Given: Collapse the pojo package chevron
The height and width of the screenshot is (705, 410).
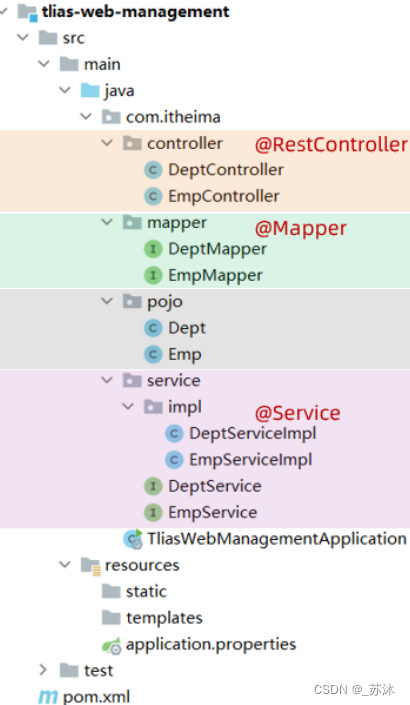Looking at the screenshot, I should pyautogui.click(x=107, y=301).
